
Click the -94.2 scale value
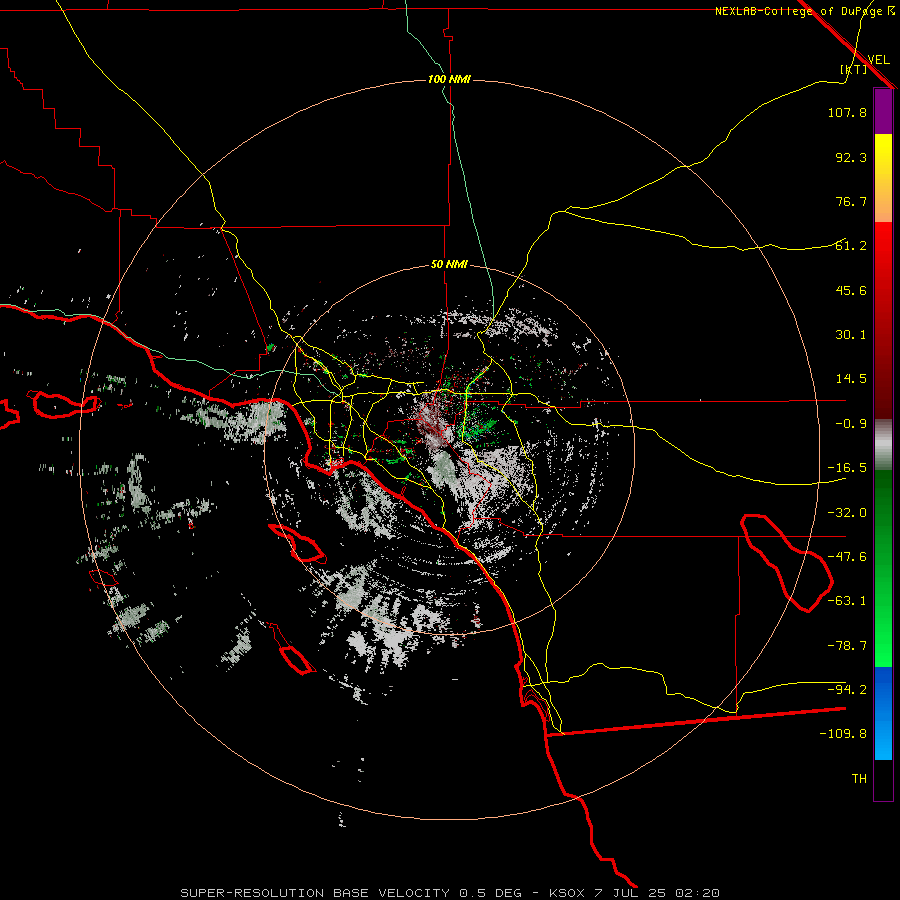click(x=847, y=689)
